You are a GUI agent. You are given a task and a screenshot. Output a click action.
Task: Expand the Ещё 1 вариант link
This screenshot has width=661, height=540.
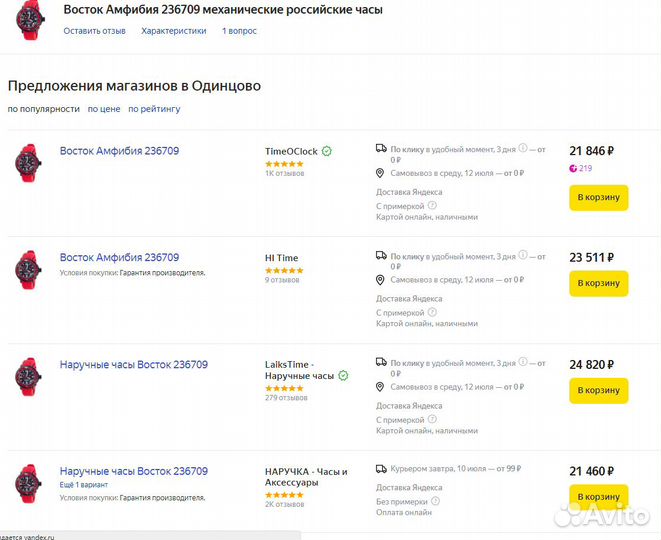84,485
